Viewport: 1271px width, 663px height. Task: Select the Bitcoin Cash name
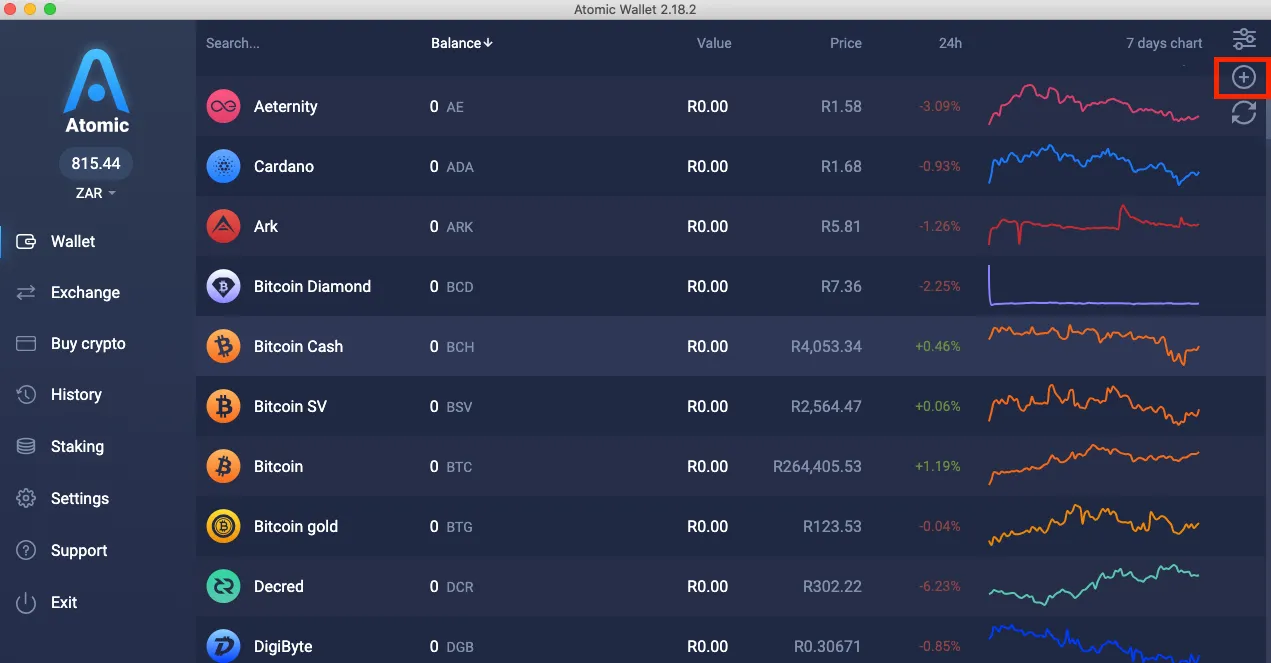tap(298, 346)
